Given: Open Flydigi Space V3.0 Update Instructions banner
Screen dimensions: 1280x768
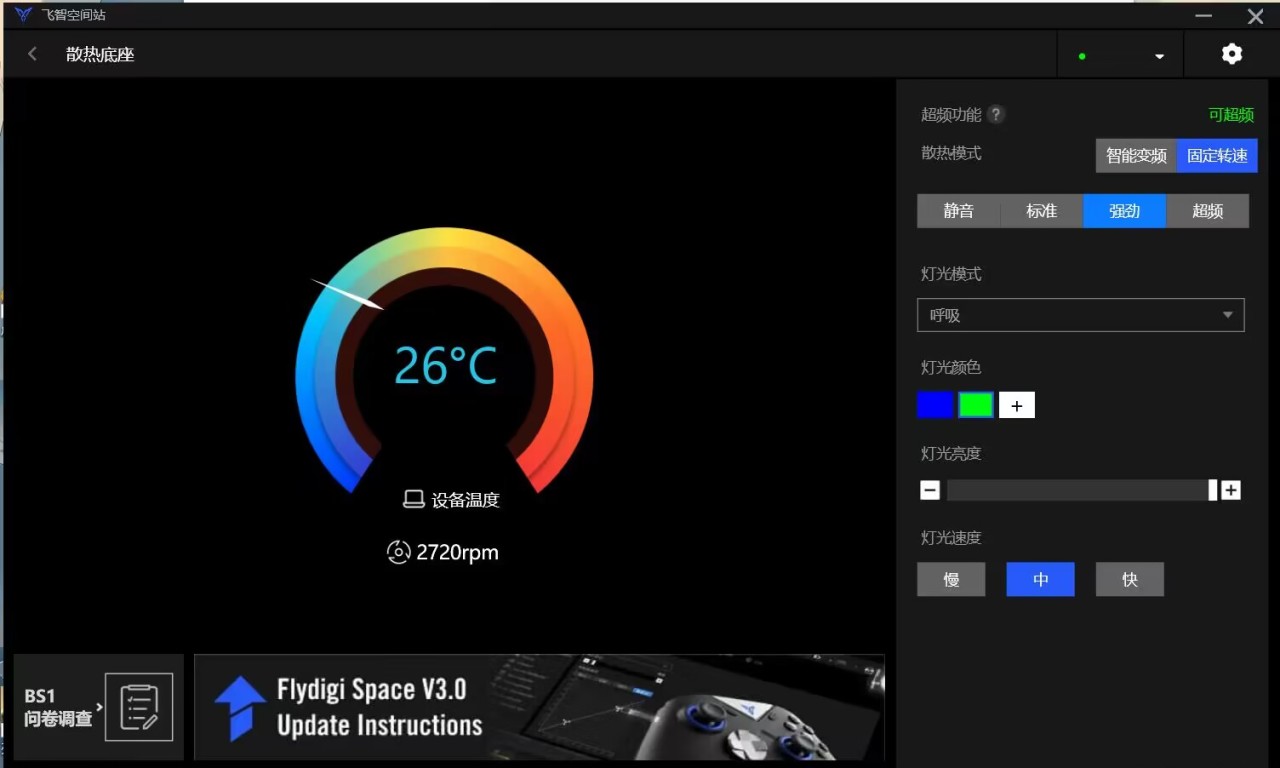Looking at the screenshot, I should pos(539,707).
